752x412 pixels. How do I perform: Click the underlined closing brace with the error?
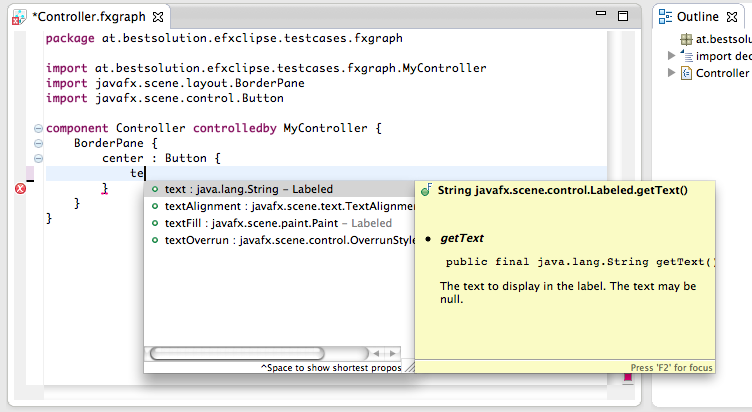pyautogui.click(x=105, y=188)
